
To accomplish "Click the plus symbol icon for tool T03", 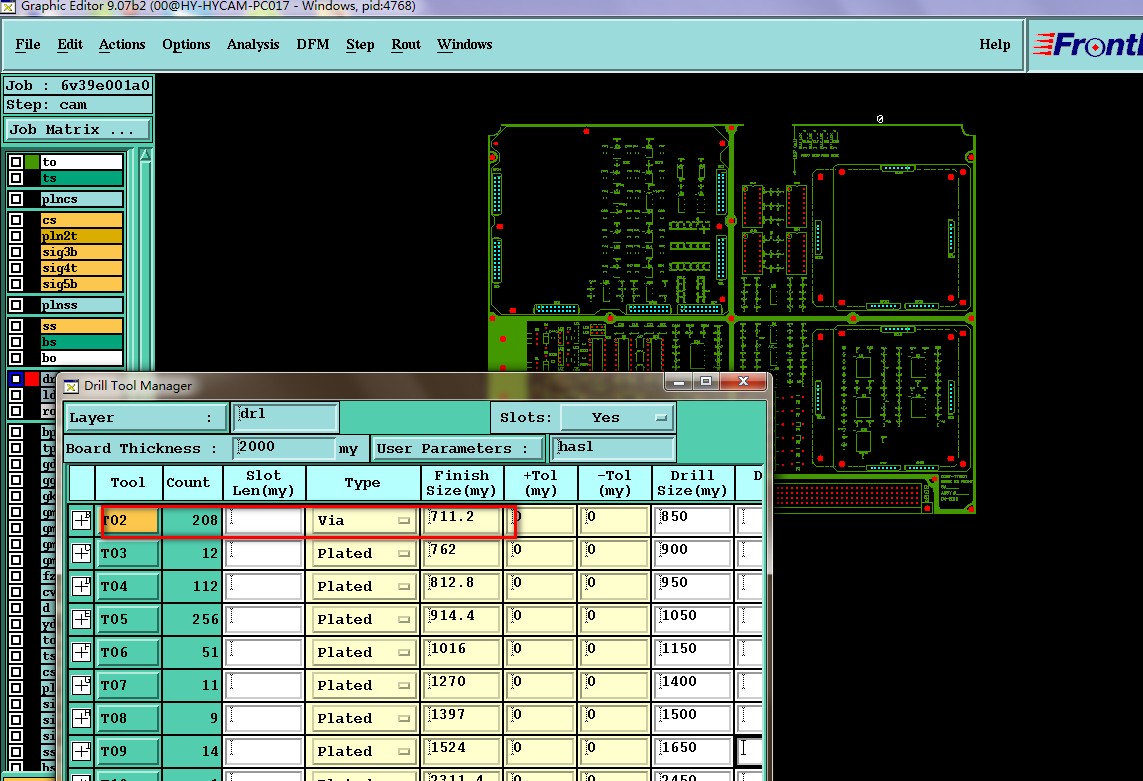I will (82, 554).
